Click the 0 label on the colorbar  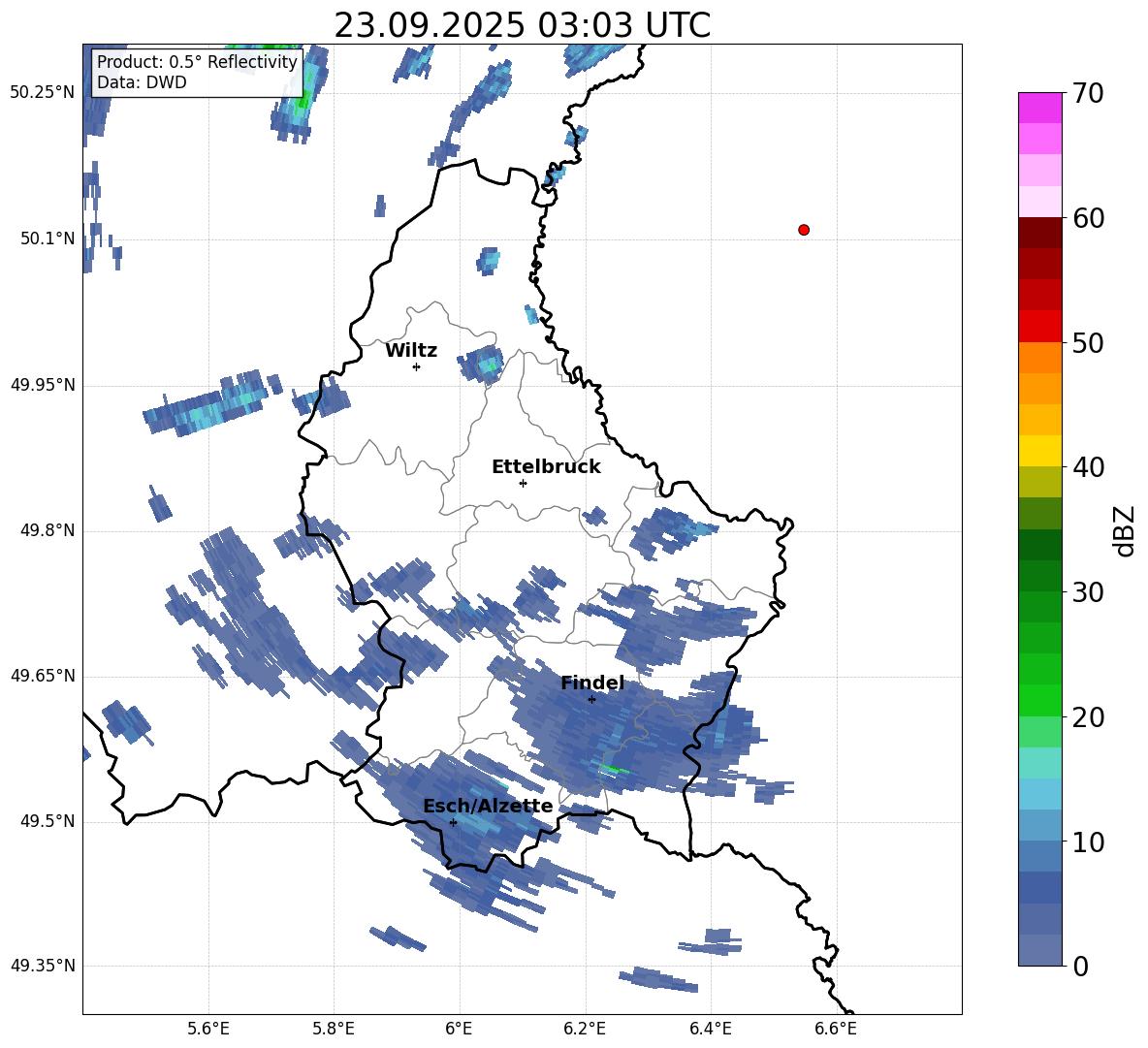coord(1080,966)
